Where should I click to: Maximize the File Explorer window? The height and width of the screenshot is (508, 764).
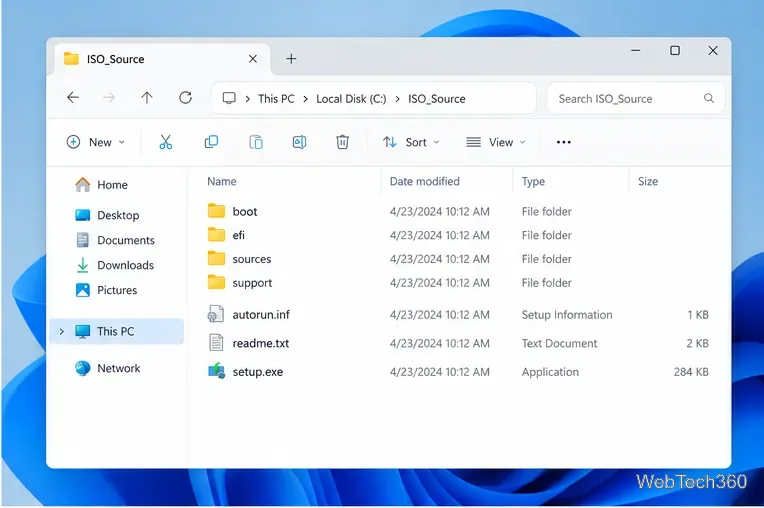[x=675, y=51]
